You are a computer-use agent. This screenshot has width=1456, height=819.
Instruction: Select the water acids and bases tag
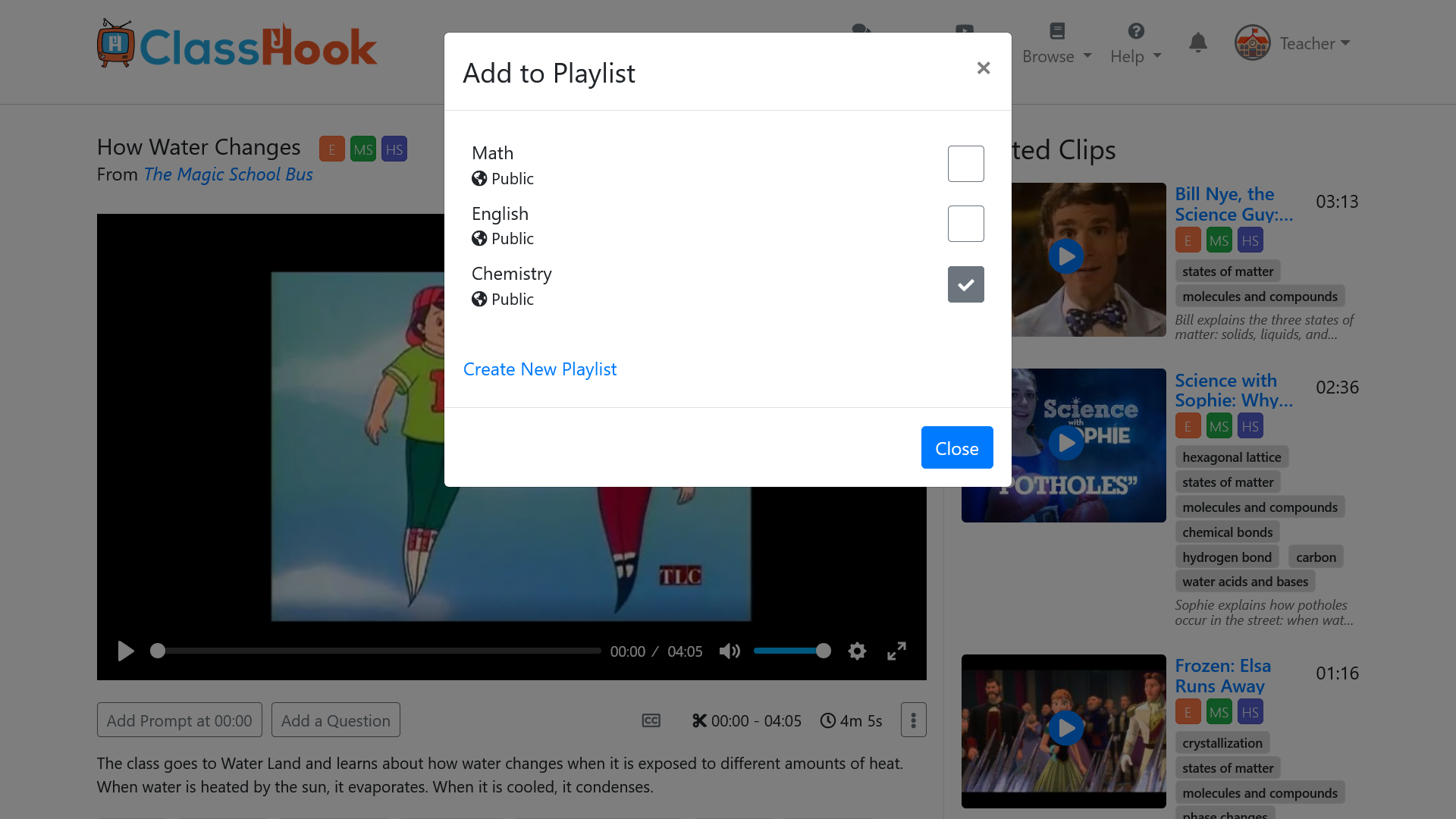pyautogui.click(x=1245, y=582)
